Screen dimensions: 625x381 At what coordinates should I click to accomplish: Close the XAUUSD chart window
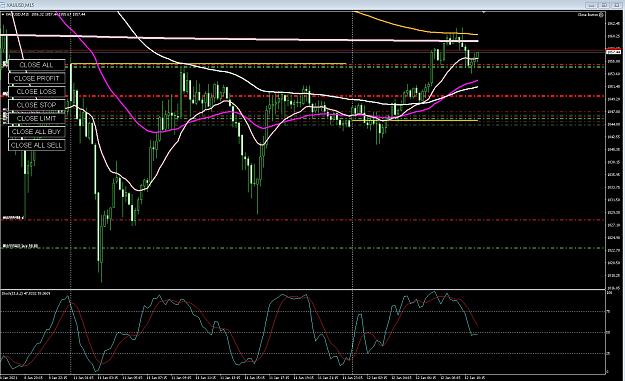[x=616, y=5]
